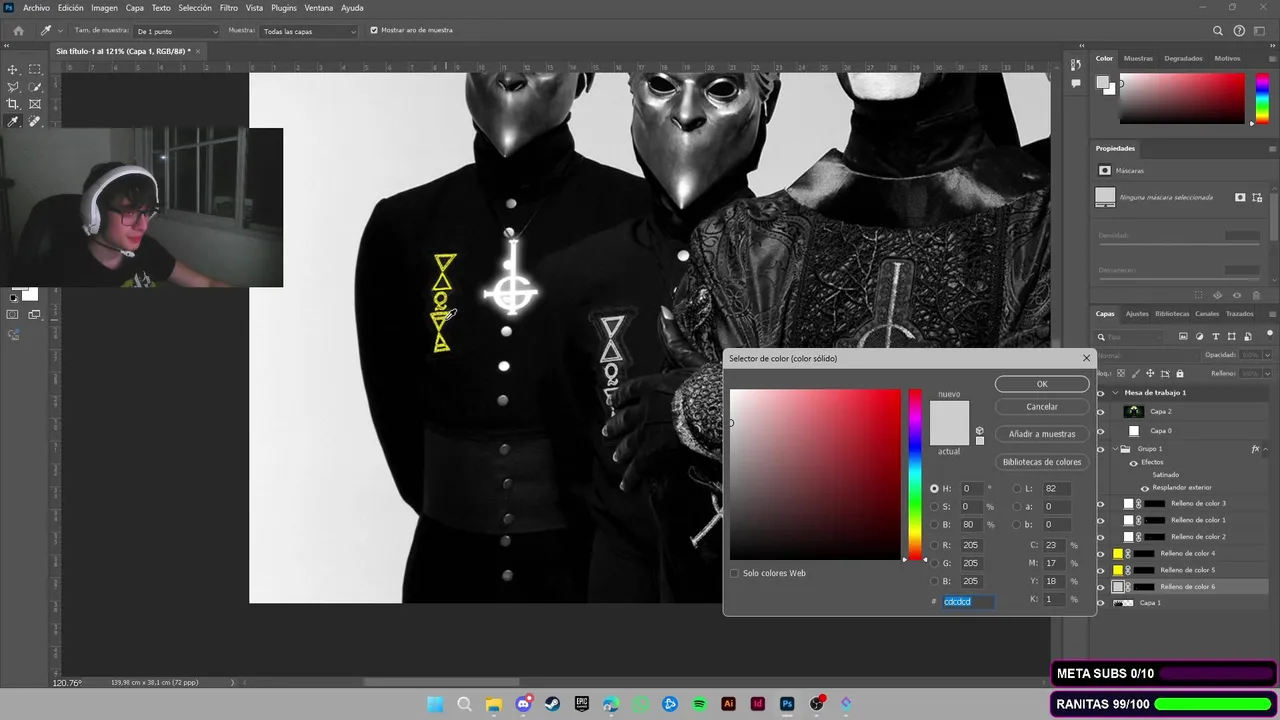Image resolution: width=1280 pixels, height=720 pixels.
Task: Click the hex color input field
Action: click(x=968, y=602)
